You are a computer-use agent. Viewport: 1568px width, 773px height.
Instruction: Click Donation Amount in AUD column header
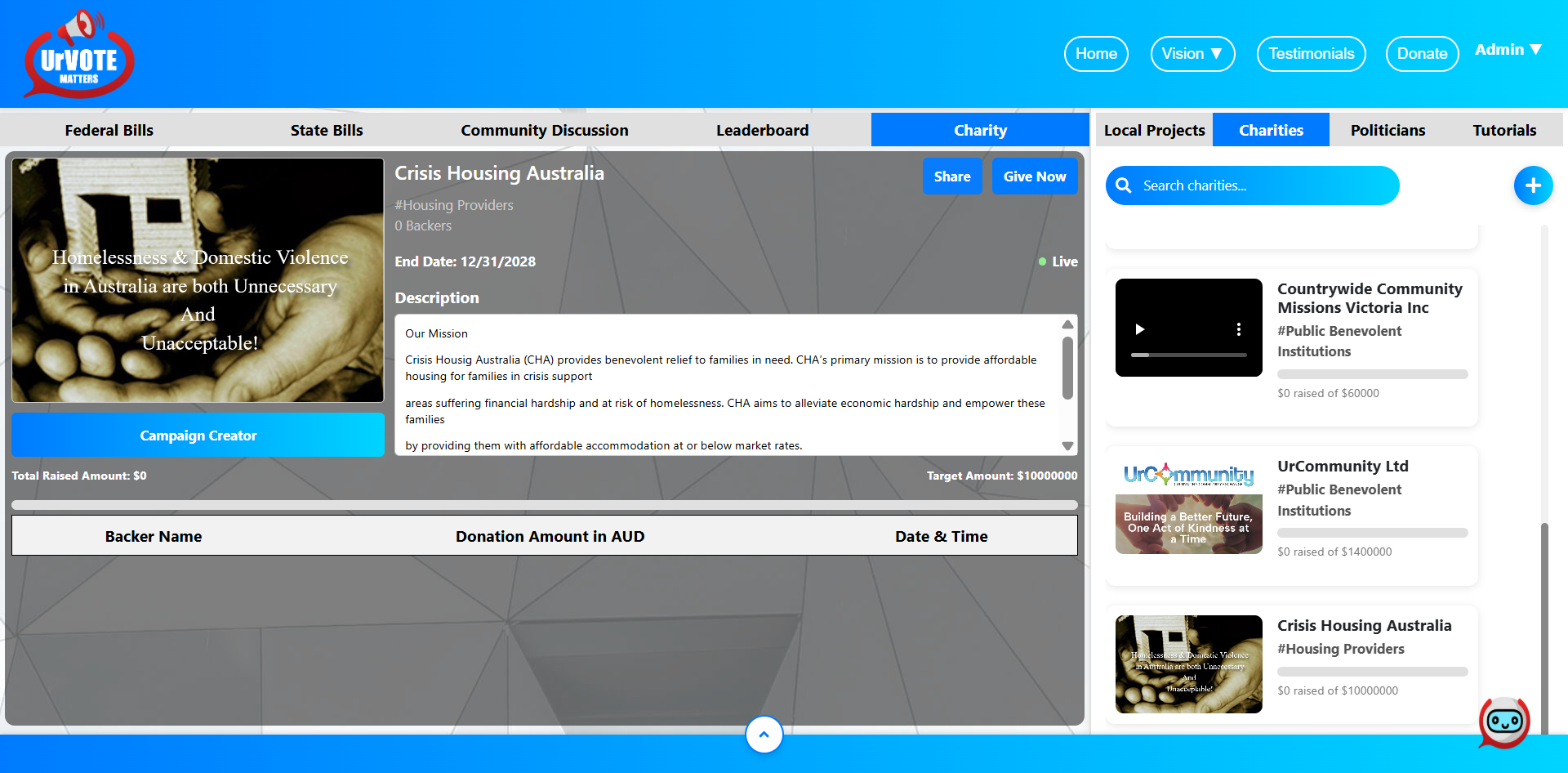tap(550, 536)
